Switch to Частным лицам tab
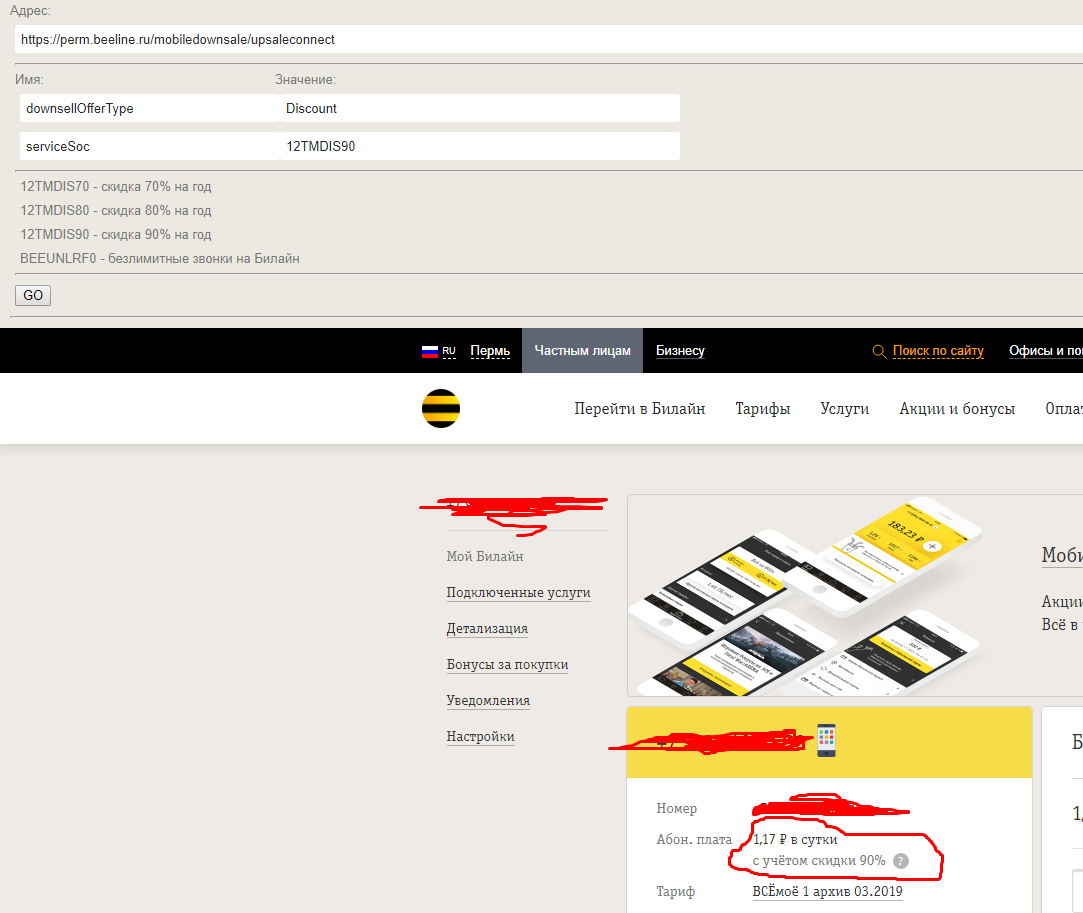This screenshot has height=913, width=1083. [x=582, y=351]
